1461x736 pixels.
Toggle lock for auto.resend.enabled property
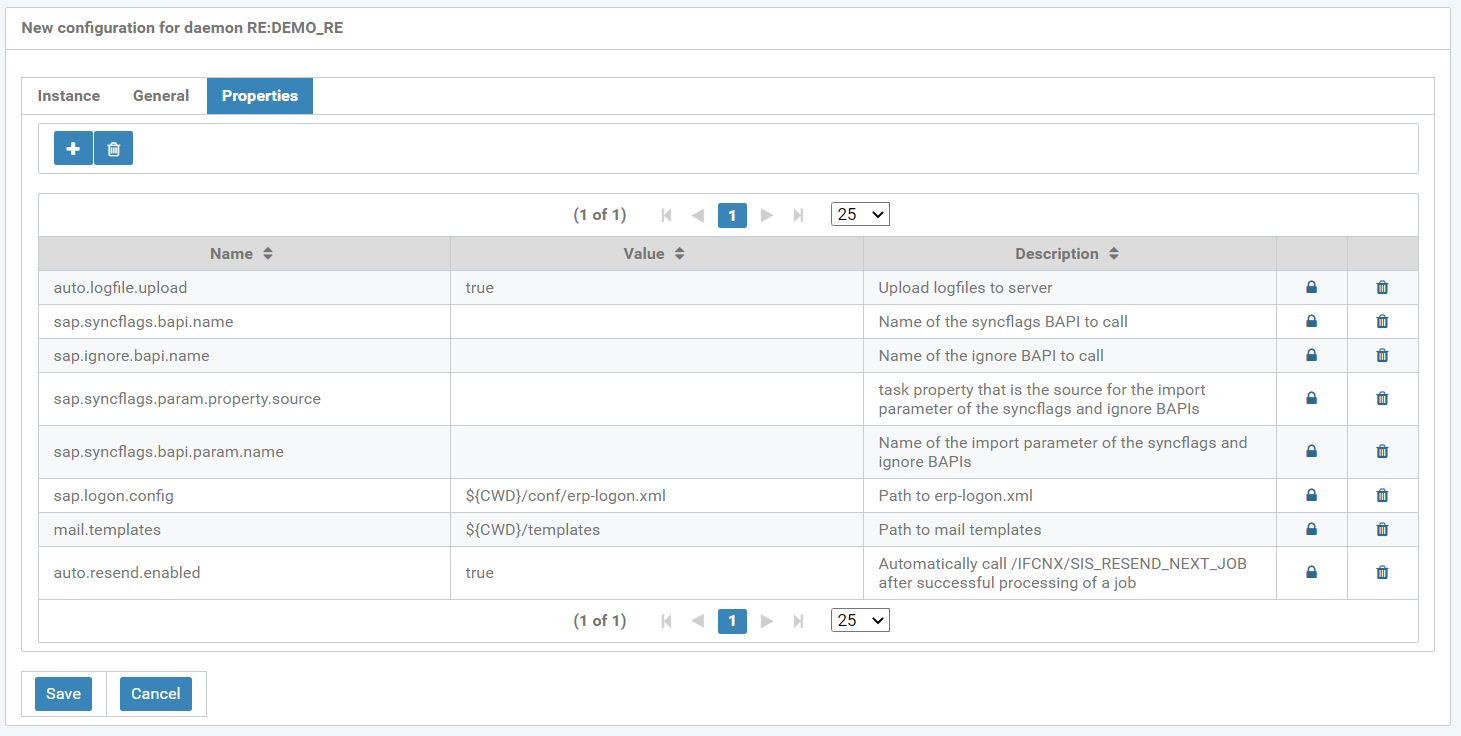point(1311,573)
